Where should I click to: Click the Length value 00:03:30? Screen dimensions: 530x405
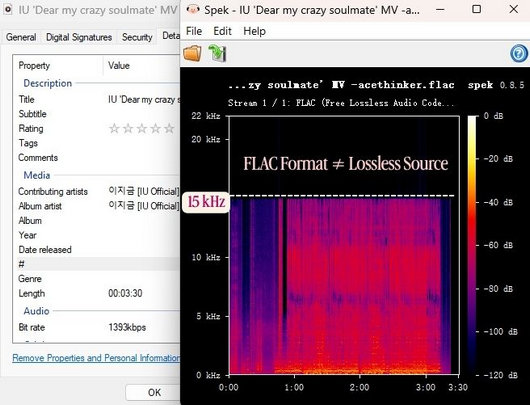click(x=125, y=293)
